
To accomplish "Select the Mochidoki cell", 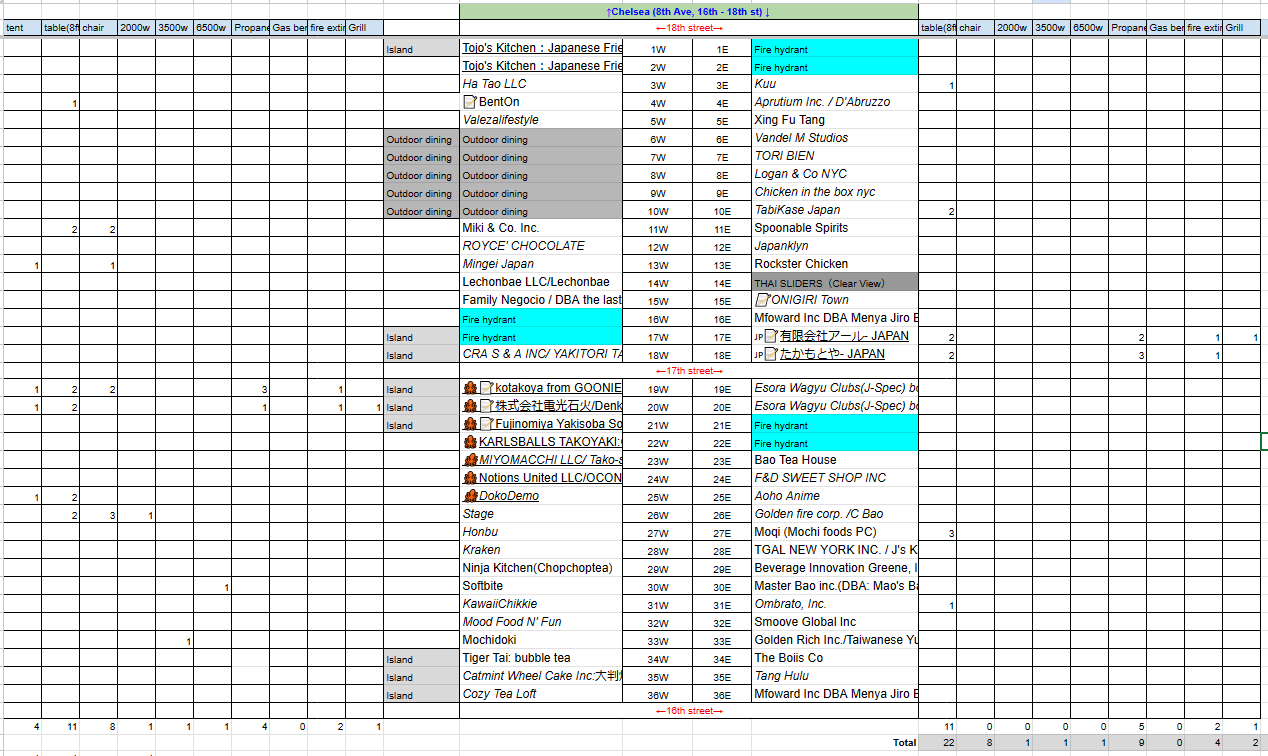I will click(x=541, y=640).
